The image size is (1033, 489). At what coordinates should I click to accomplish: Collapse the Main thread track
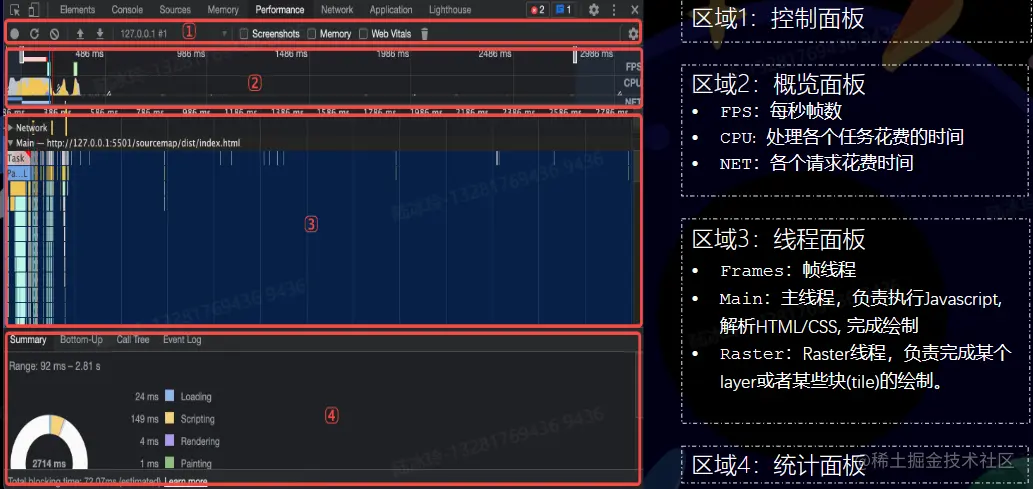(11, 142)
